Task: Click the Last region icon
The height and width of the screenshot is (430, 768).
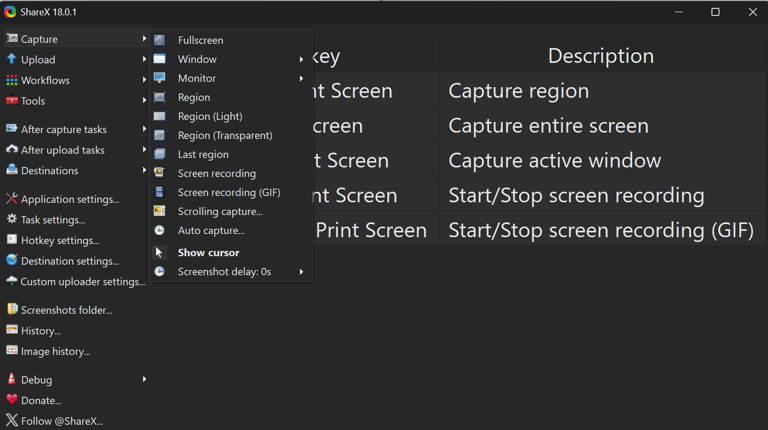Action: pos(159,154)
